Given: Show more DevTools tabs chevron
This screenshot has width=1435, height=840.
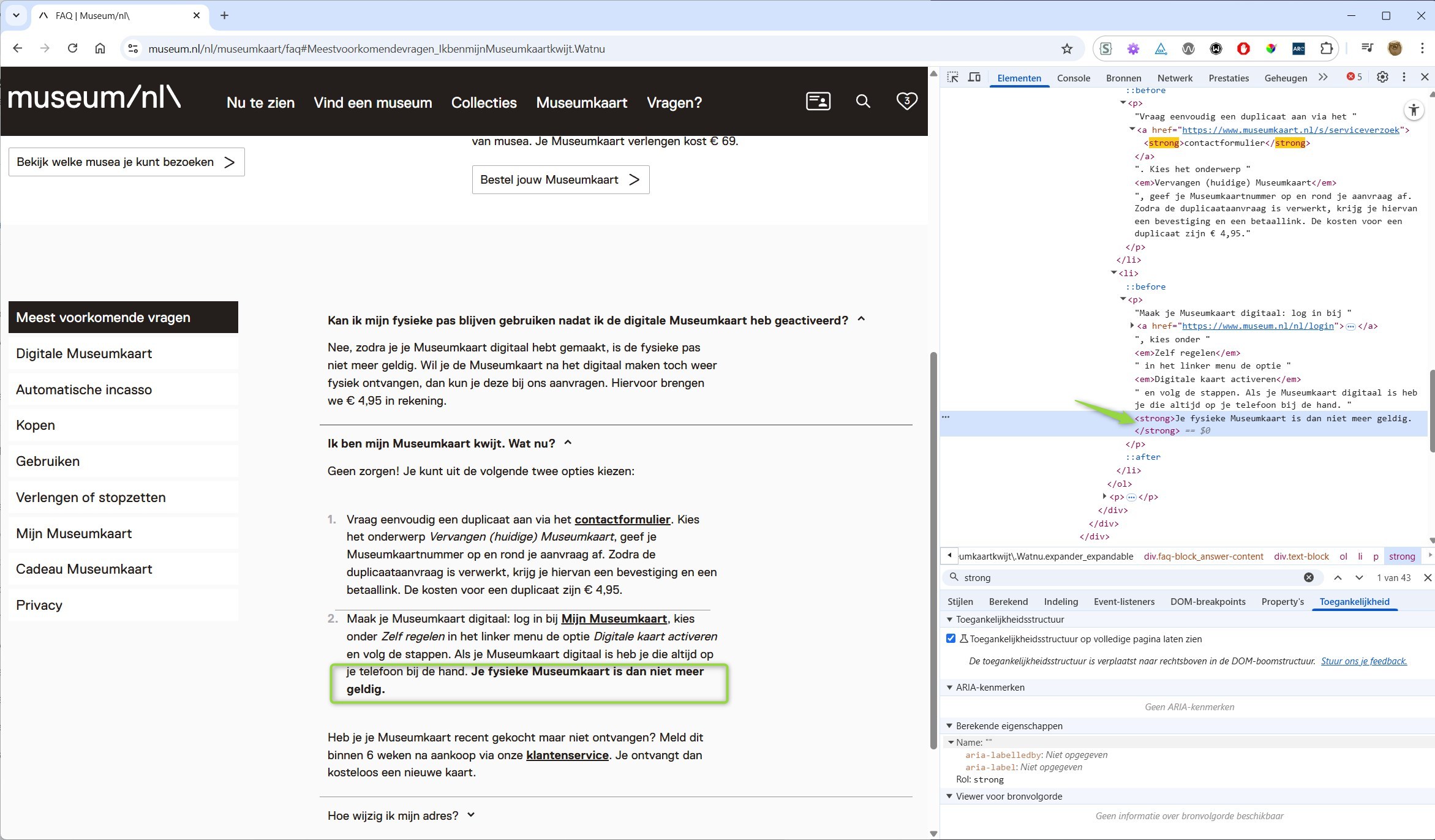Looking at the screenshot, I should [1323, 77].
